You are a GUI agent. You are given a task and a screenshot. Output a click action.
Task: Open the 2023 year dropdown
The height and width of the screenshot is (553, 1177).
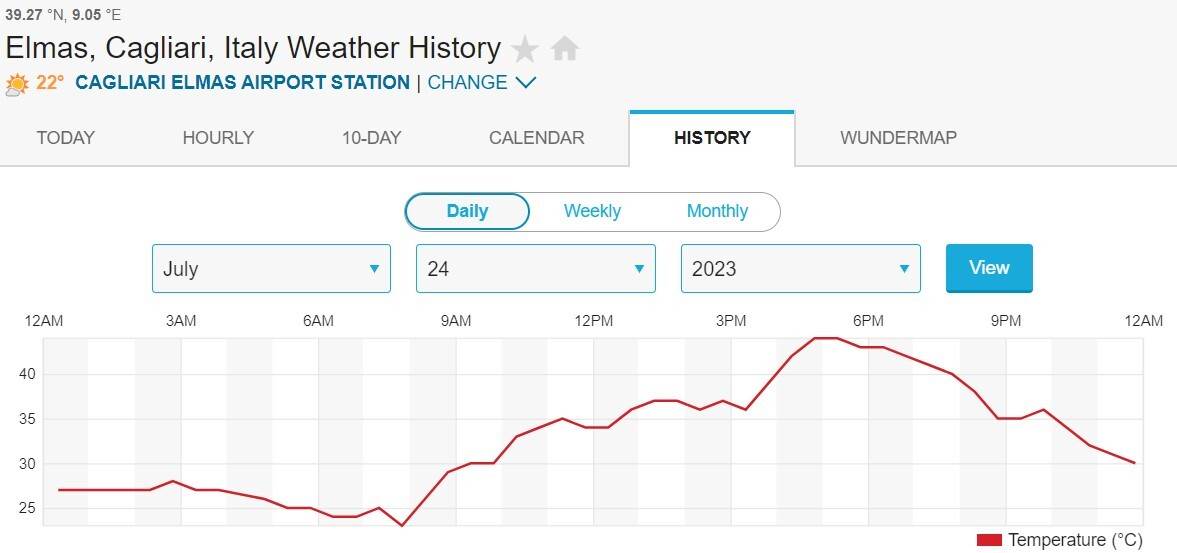[x=800, y=269]
